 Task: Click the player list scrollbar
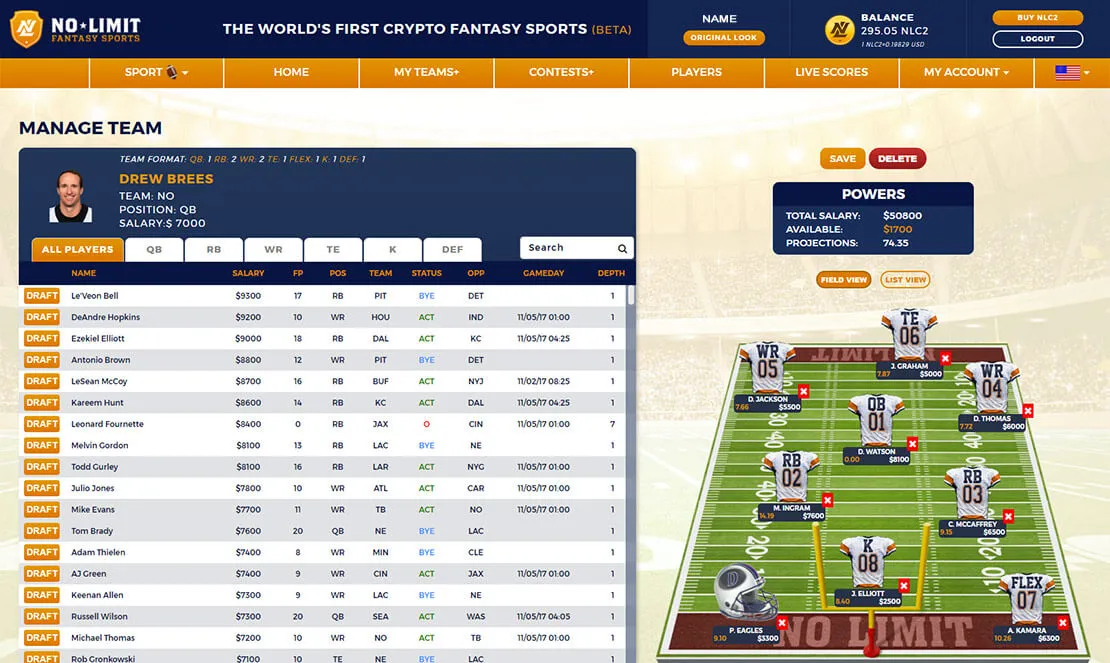click(x=630, y=295)
